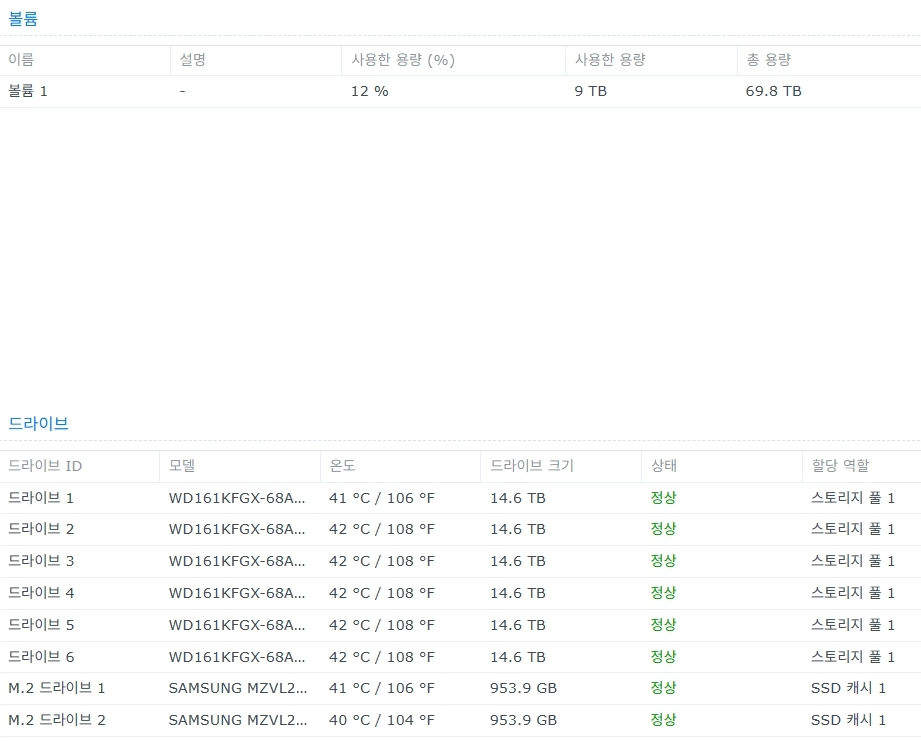921x741 pixels.
Task: Click the 총 용량 column header
Action: [768, 60]
